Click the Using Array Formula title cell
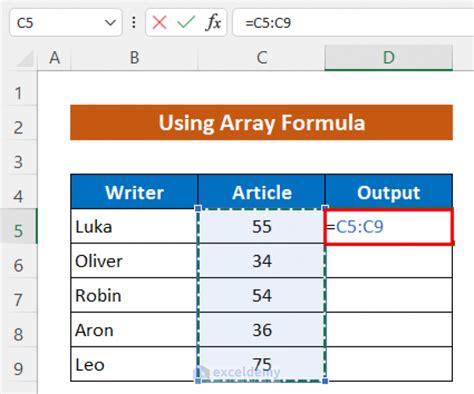Screen dimensions: 474x394 point(261,122)
